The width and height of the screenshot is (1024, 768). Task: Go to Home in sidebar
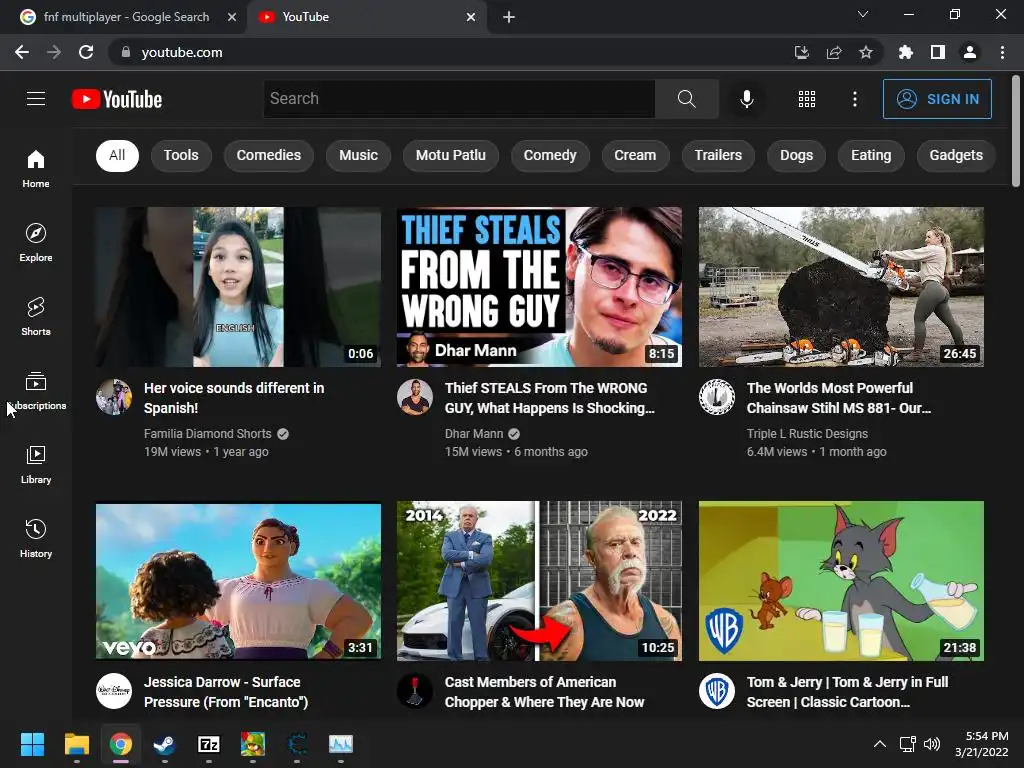36,168
